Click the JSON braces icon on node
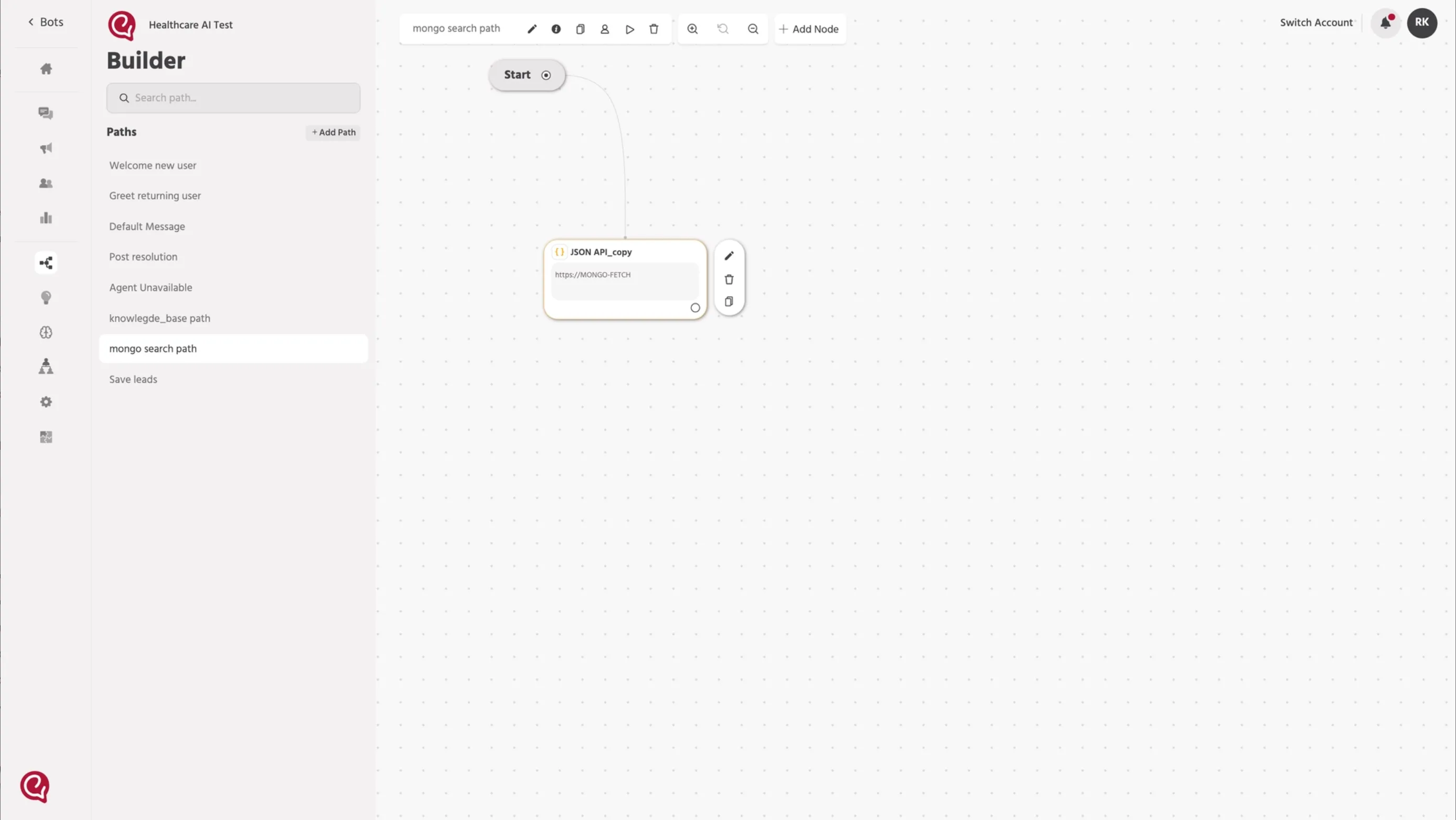Viewport: 1456px width, 820px height. click(560, 252)
